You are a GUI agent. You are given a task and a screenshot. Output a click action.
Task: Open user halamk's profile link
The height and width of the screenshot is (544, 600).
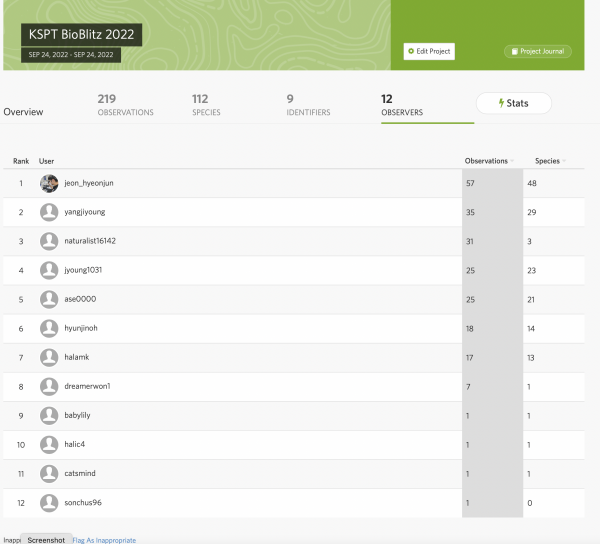point(77,357)
